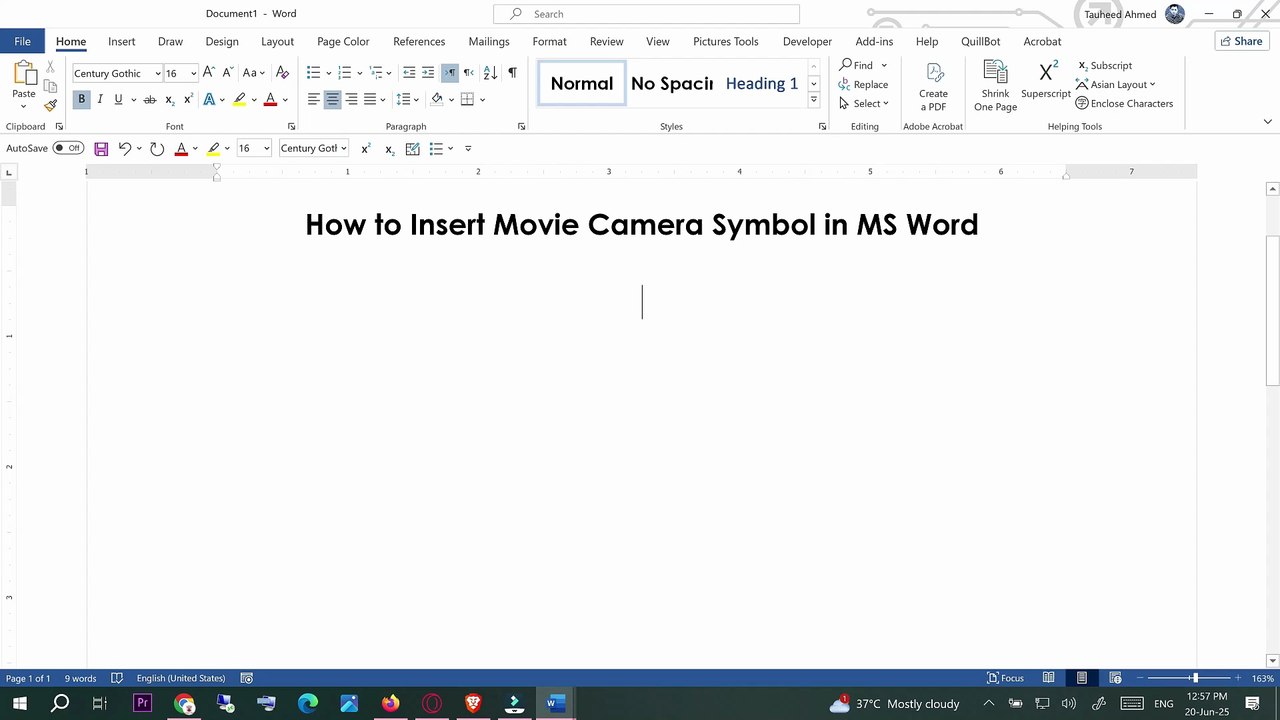
Task: Click the Cut scissors icon
Action: tap(50, 67)
